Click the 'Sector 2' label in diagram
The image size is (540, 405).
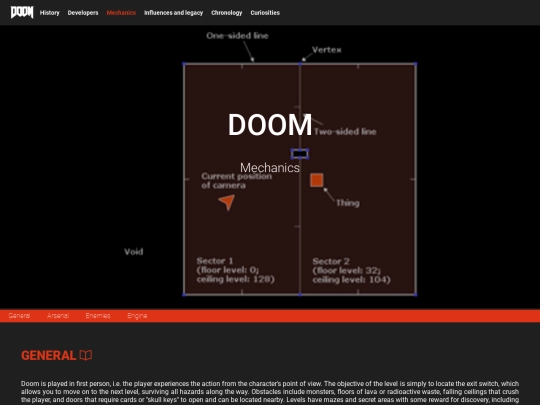[331, 261]
